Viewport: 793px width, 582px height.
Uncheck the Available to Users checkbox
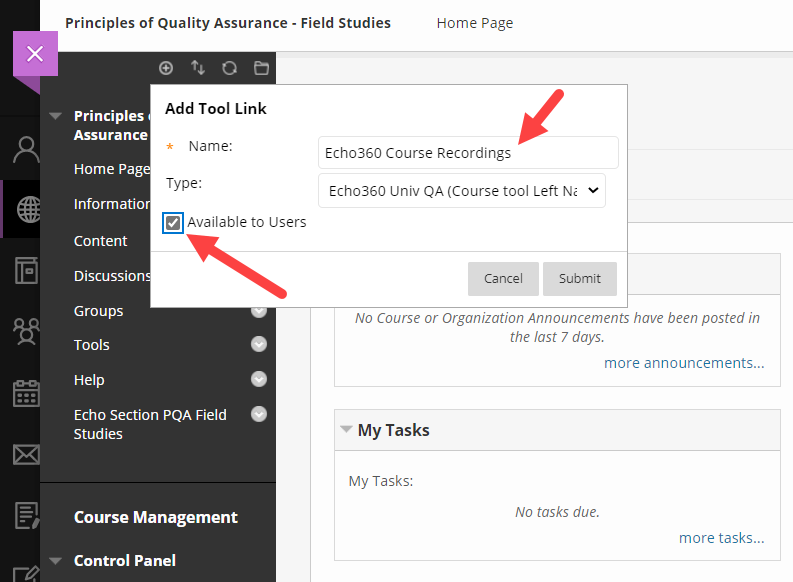173,222
